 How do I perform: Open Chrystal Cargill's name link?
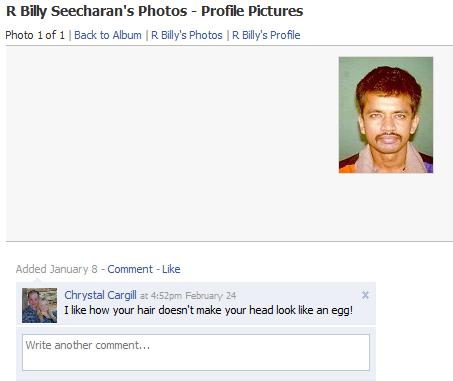pos(100,295)
